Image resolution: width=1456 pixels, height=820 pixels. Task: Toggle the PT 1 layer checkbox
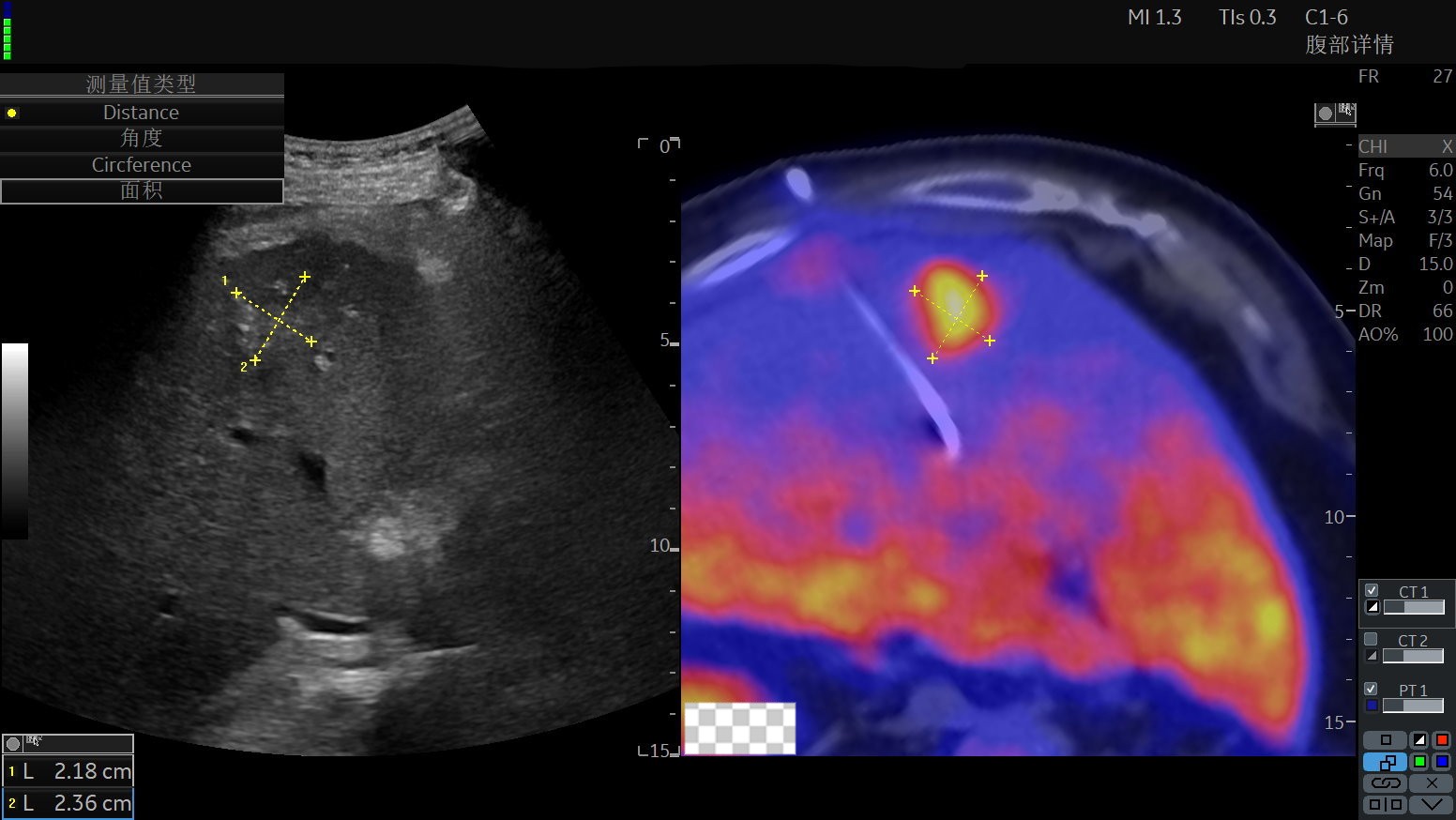pyautogui.click(x=1372, y=689)
